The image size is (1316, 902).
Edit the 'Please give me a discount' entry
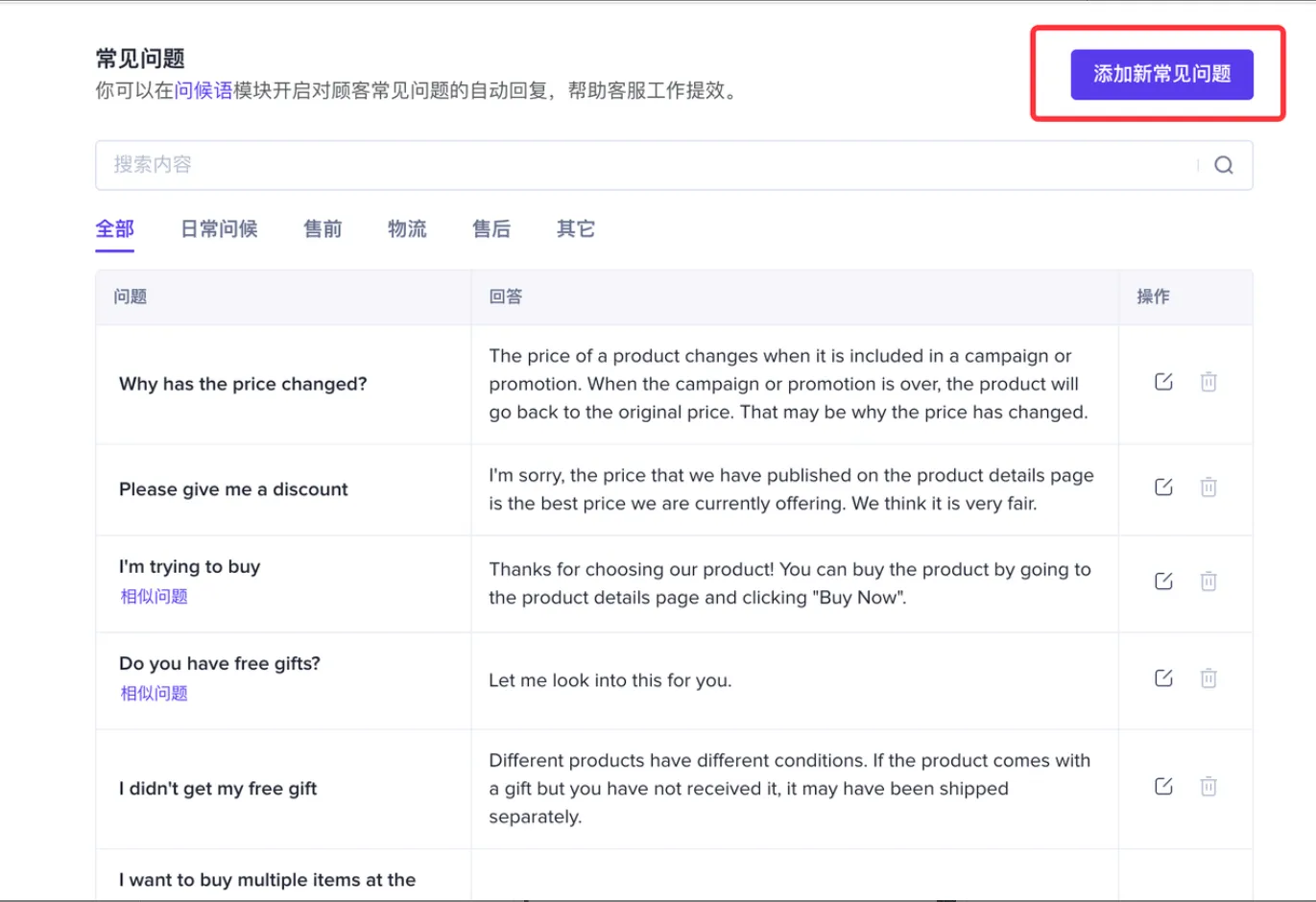(x=1163, y=487)
